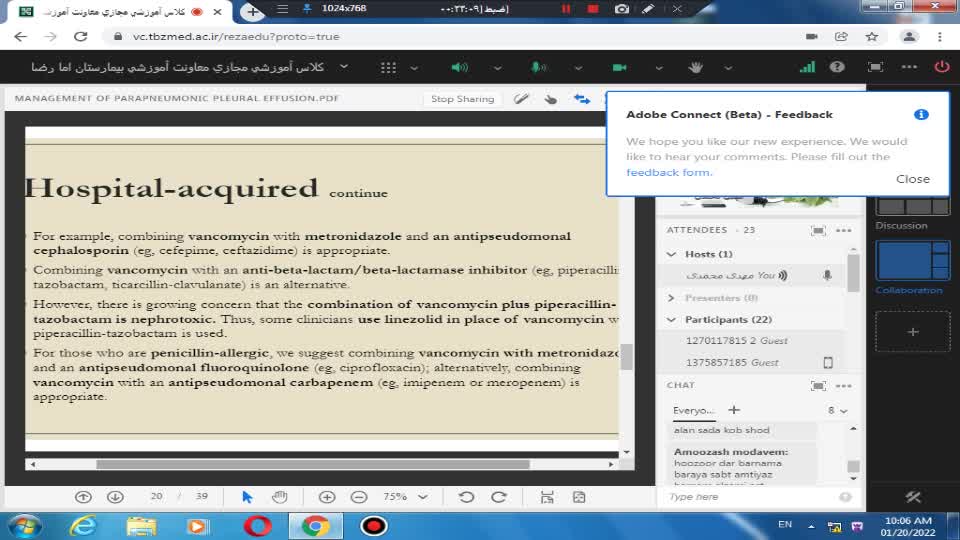Zoom in with the plus magnifier icon
Image resolution: width=960 pixels, height=540 pixels.
[x=327, y=497]
